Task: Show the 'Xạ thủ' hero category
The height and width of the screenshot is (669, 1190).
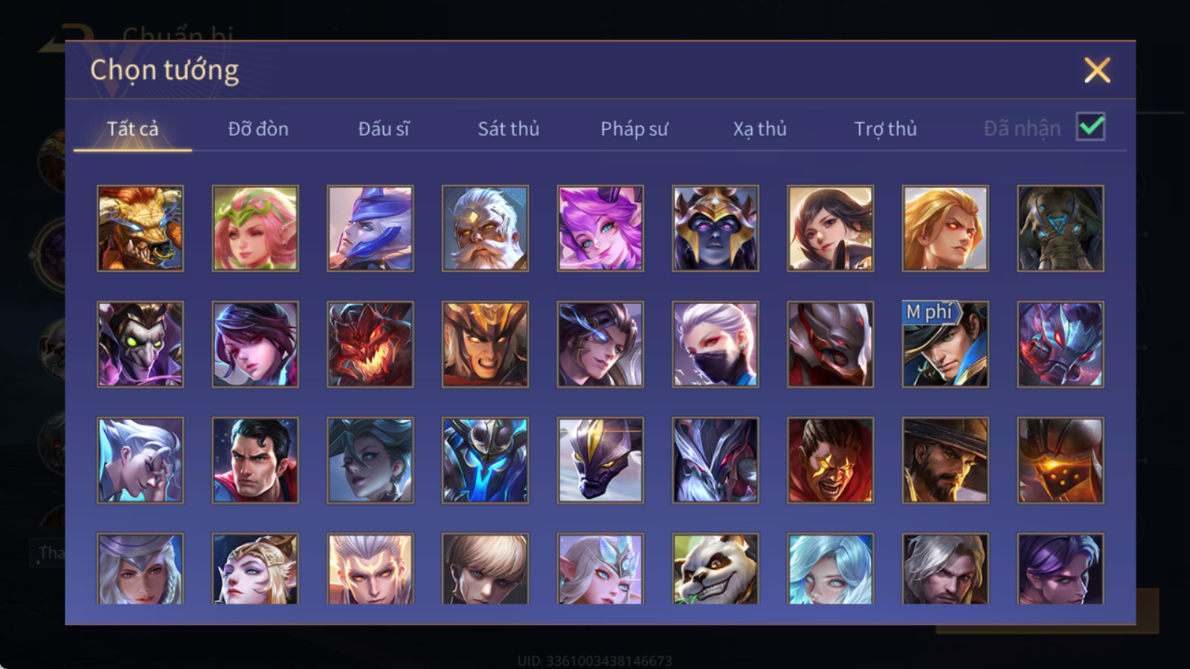Action: (760, 129)
